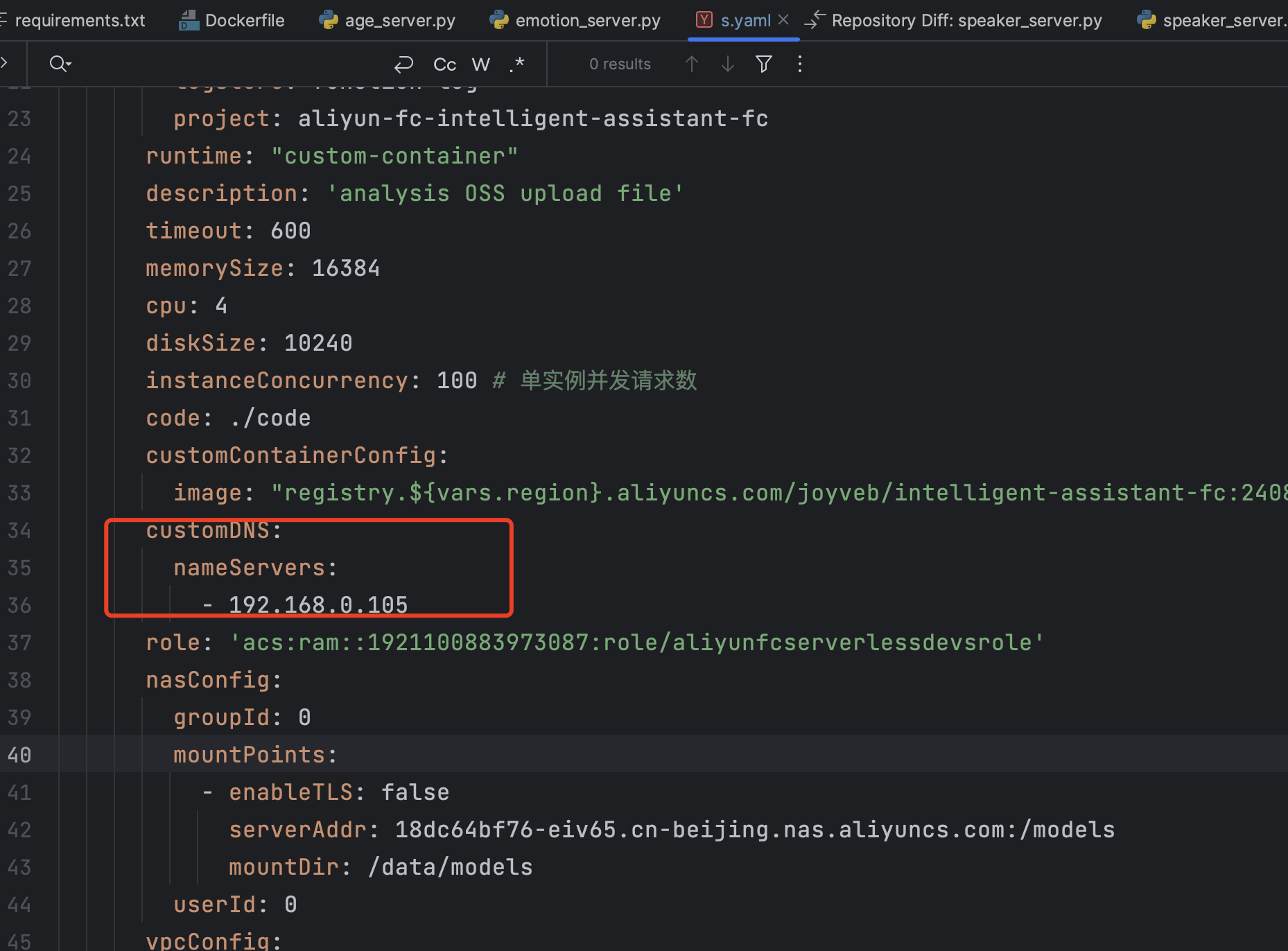Go to next occurrence arrow
Screen dimensions: 1288x951
pos(727,64)
